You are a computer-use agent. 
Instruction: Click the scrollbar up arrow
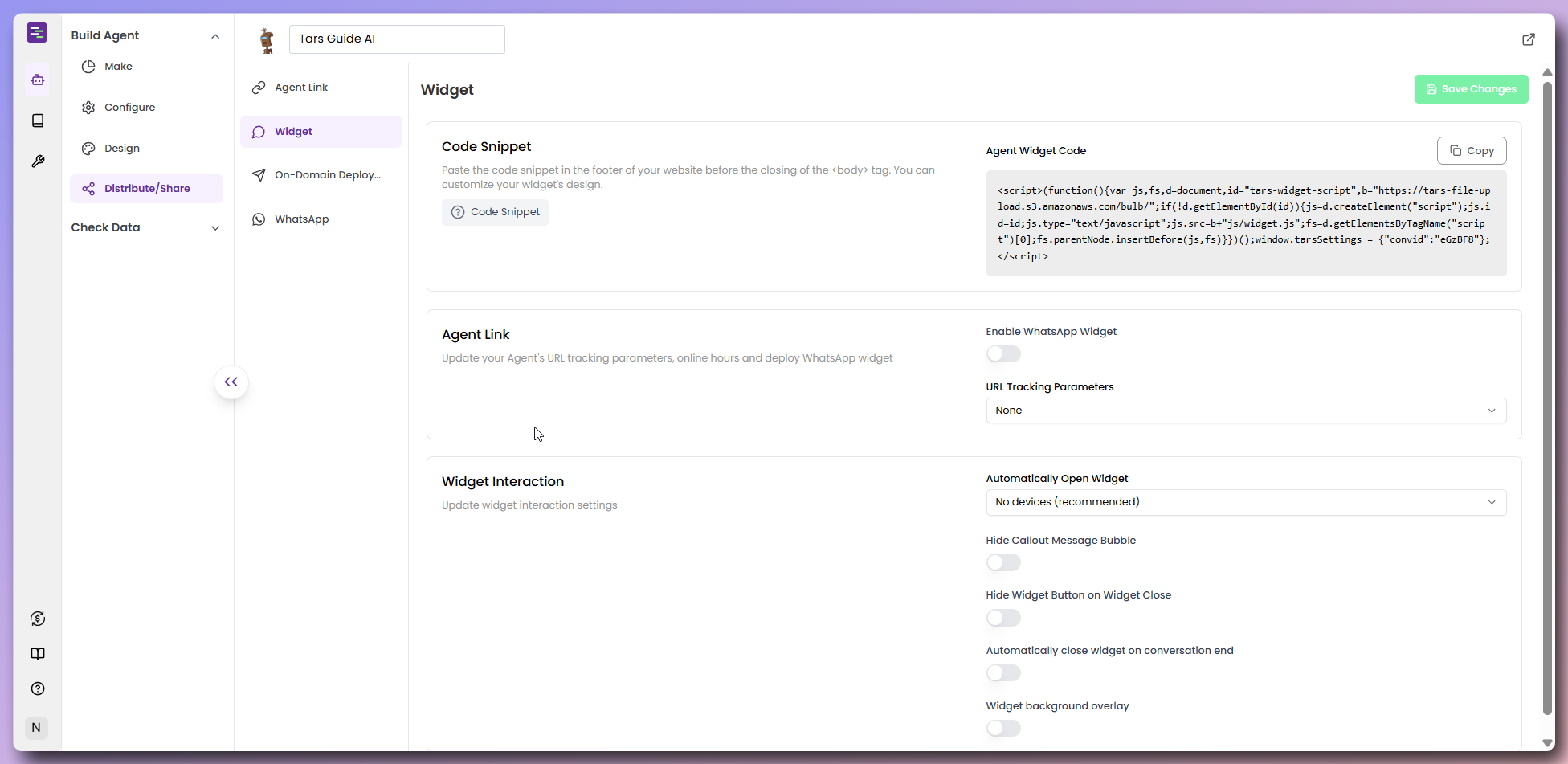(x=1547, y=72)
